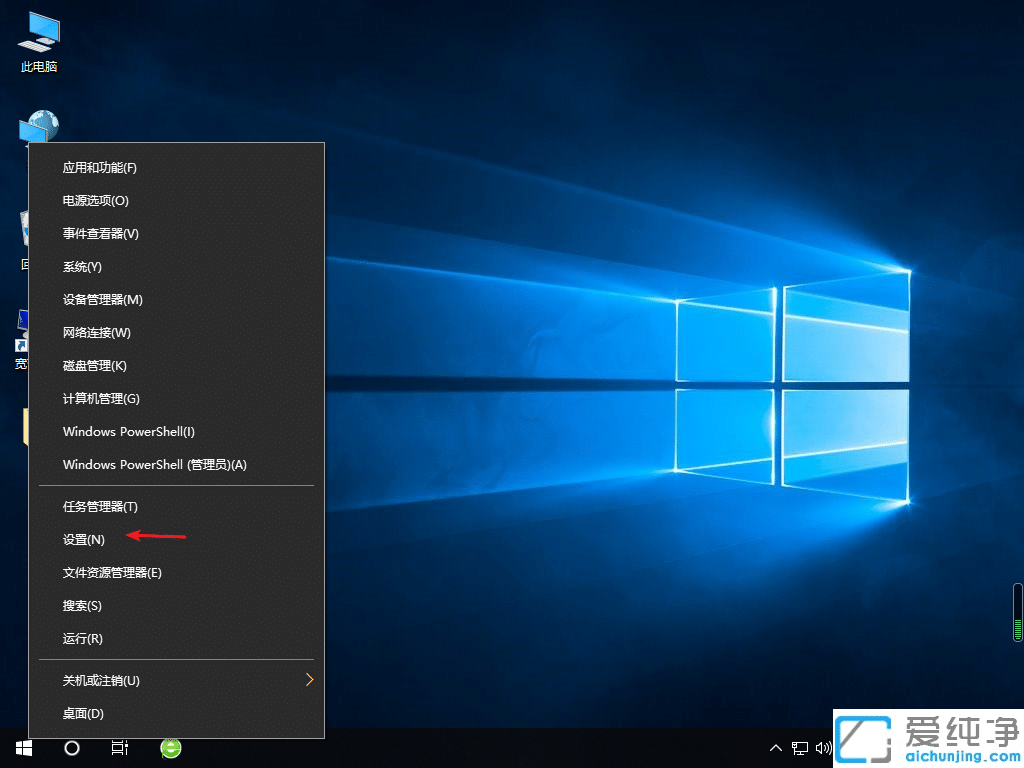Open the network status tray icon
Screen dimensions: 1024x768
coord(799,747)
